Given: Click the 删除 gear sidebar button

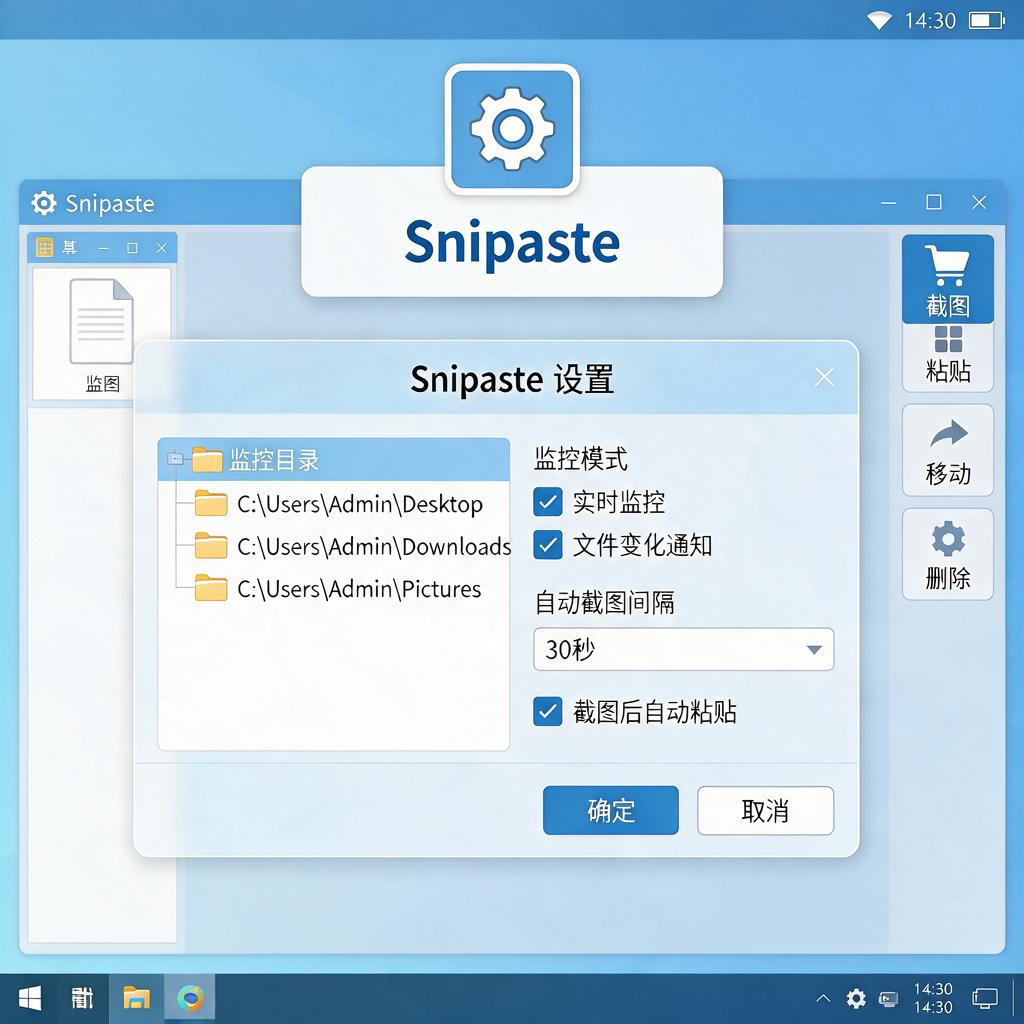Looking at the screenshot, I should (x=948, y=554).
